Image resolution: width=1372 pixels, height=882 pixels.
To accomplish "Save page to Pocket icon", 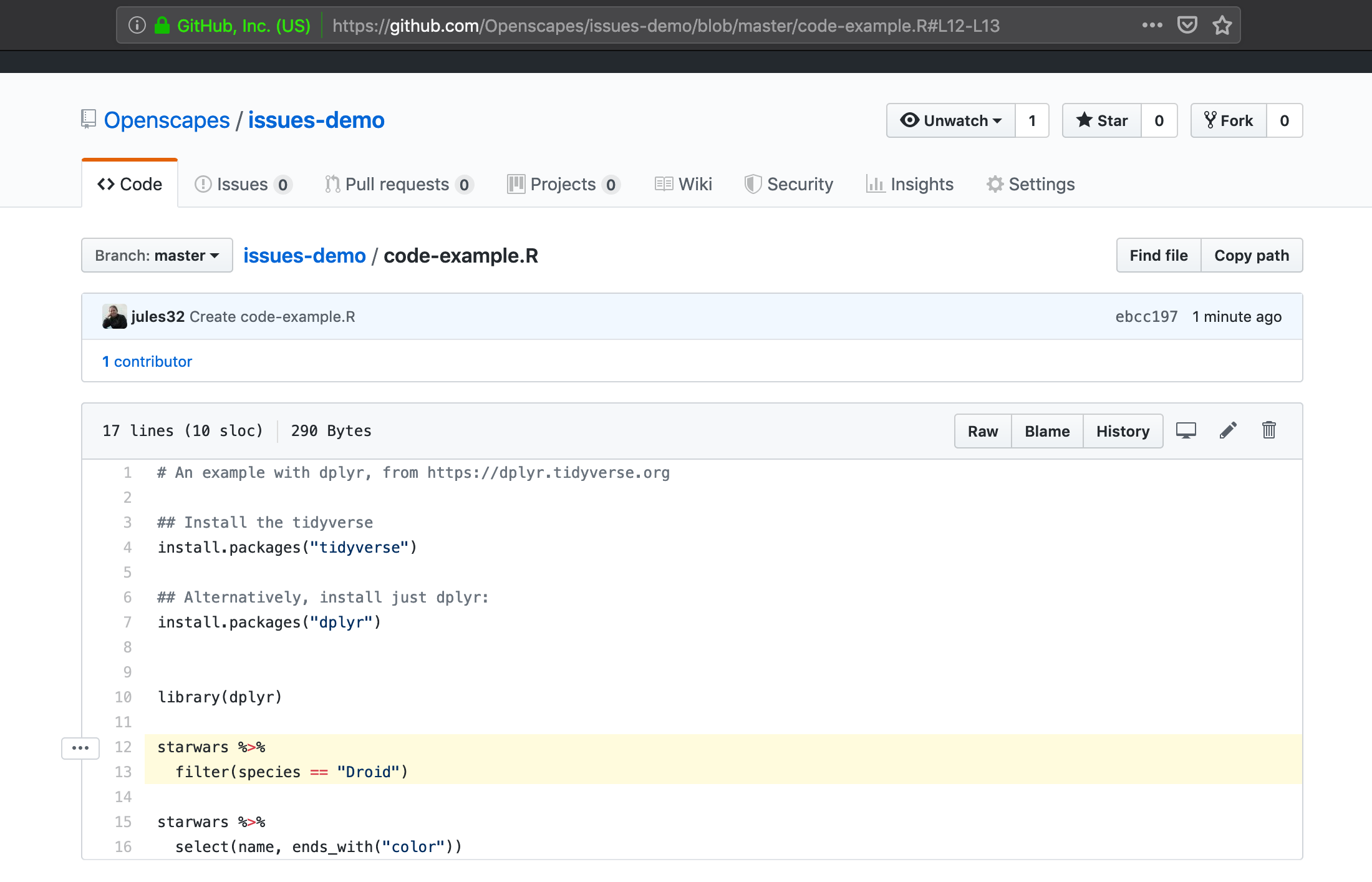I will click(x=1187, y=26).
